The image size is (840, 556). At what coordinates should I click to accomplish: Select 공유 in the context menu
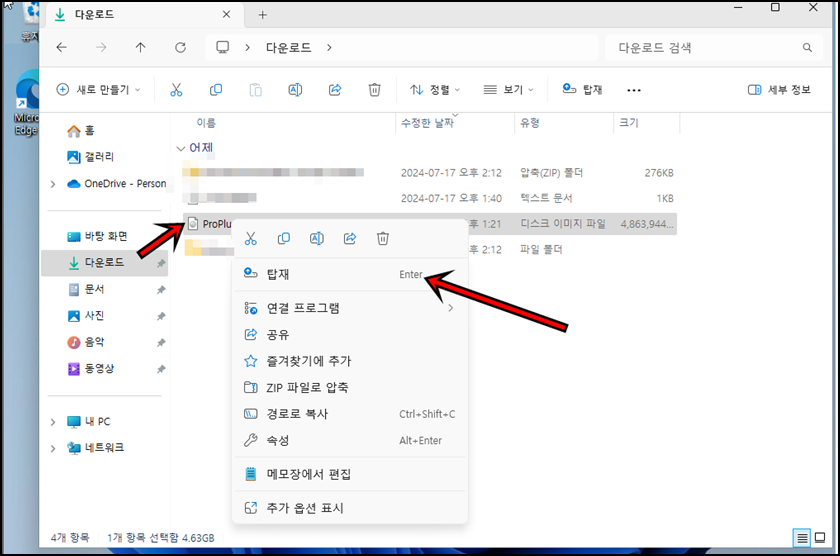350,335
